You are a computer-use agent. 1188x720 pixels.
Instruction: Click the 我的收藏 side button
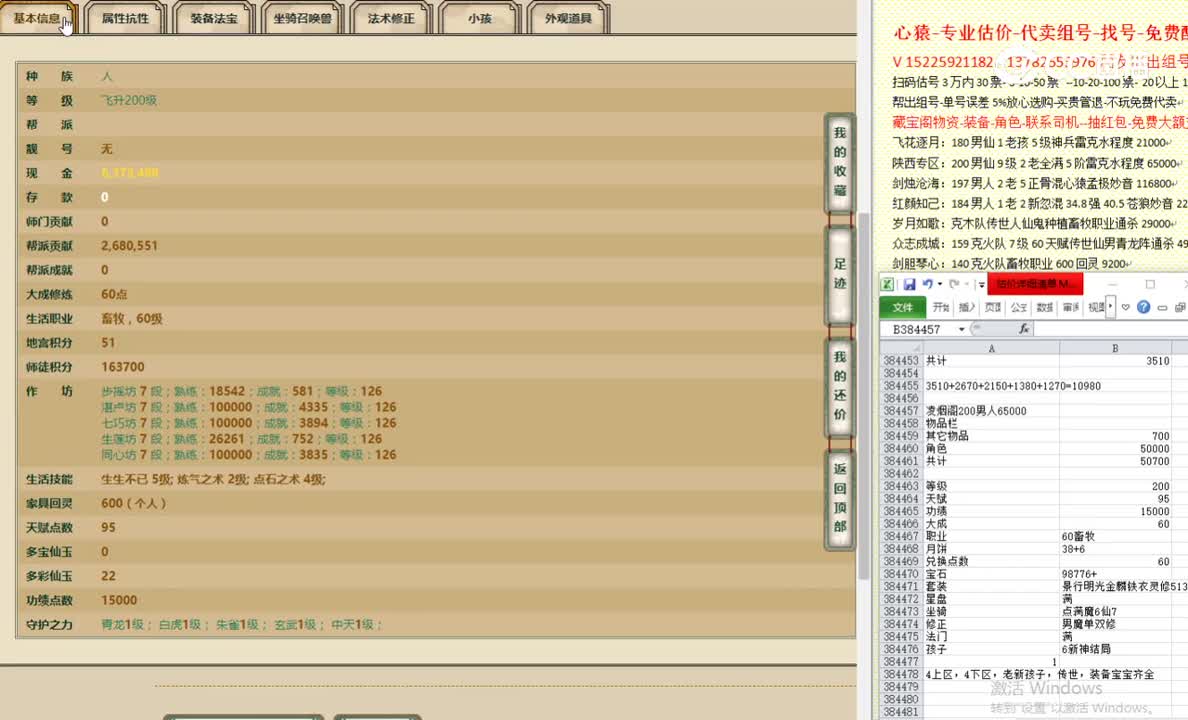point(839,161)
